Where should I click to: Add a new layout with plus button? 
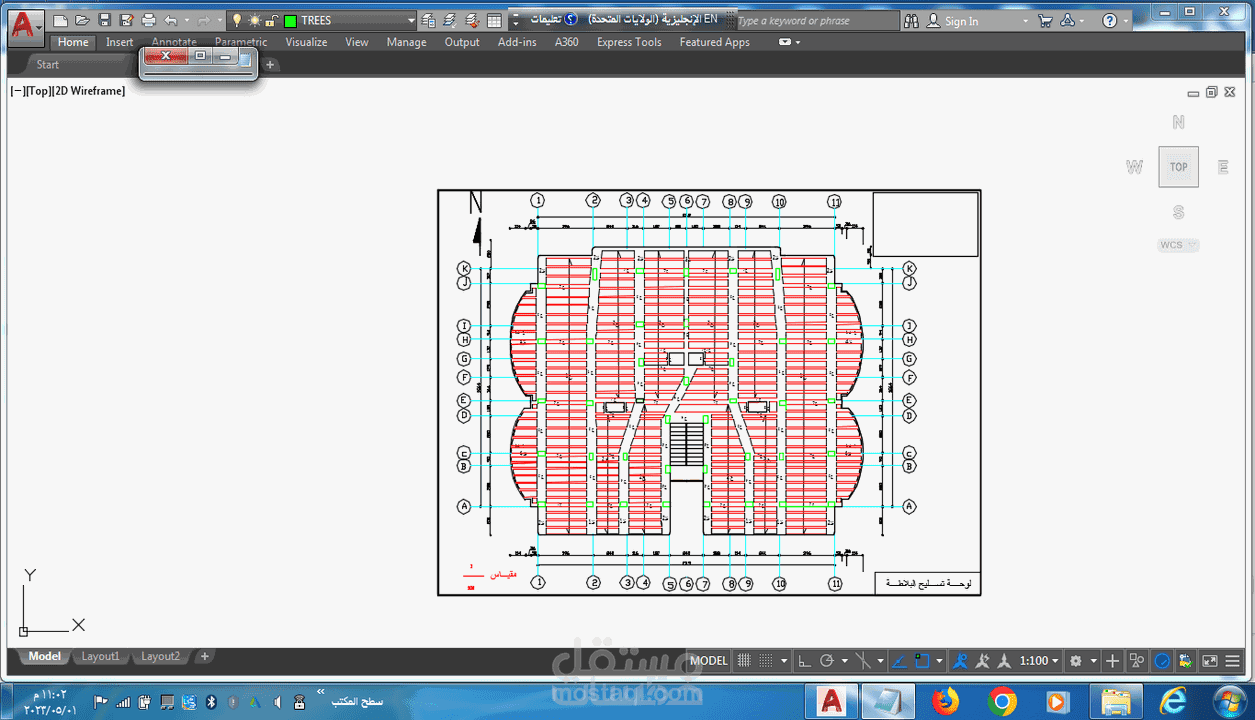[204, 657]
